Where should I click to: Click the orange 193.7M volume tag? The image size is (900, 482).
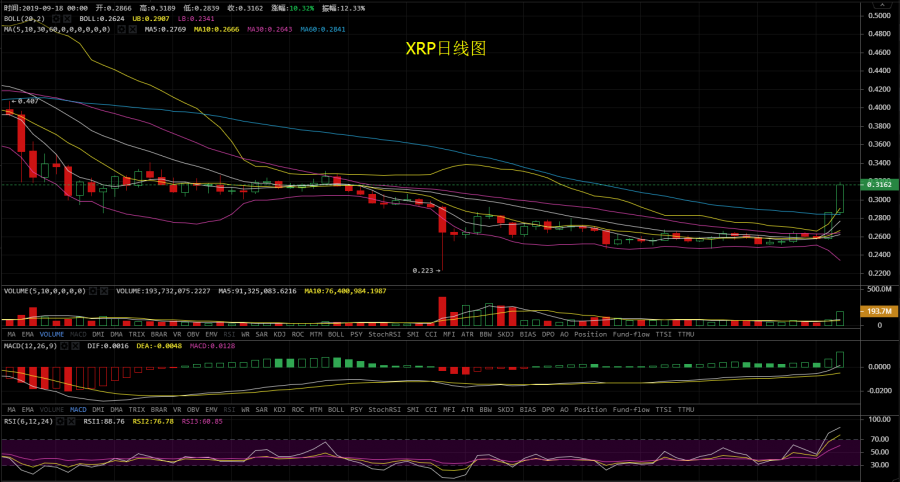pos(878,311)
